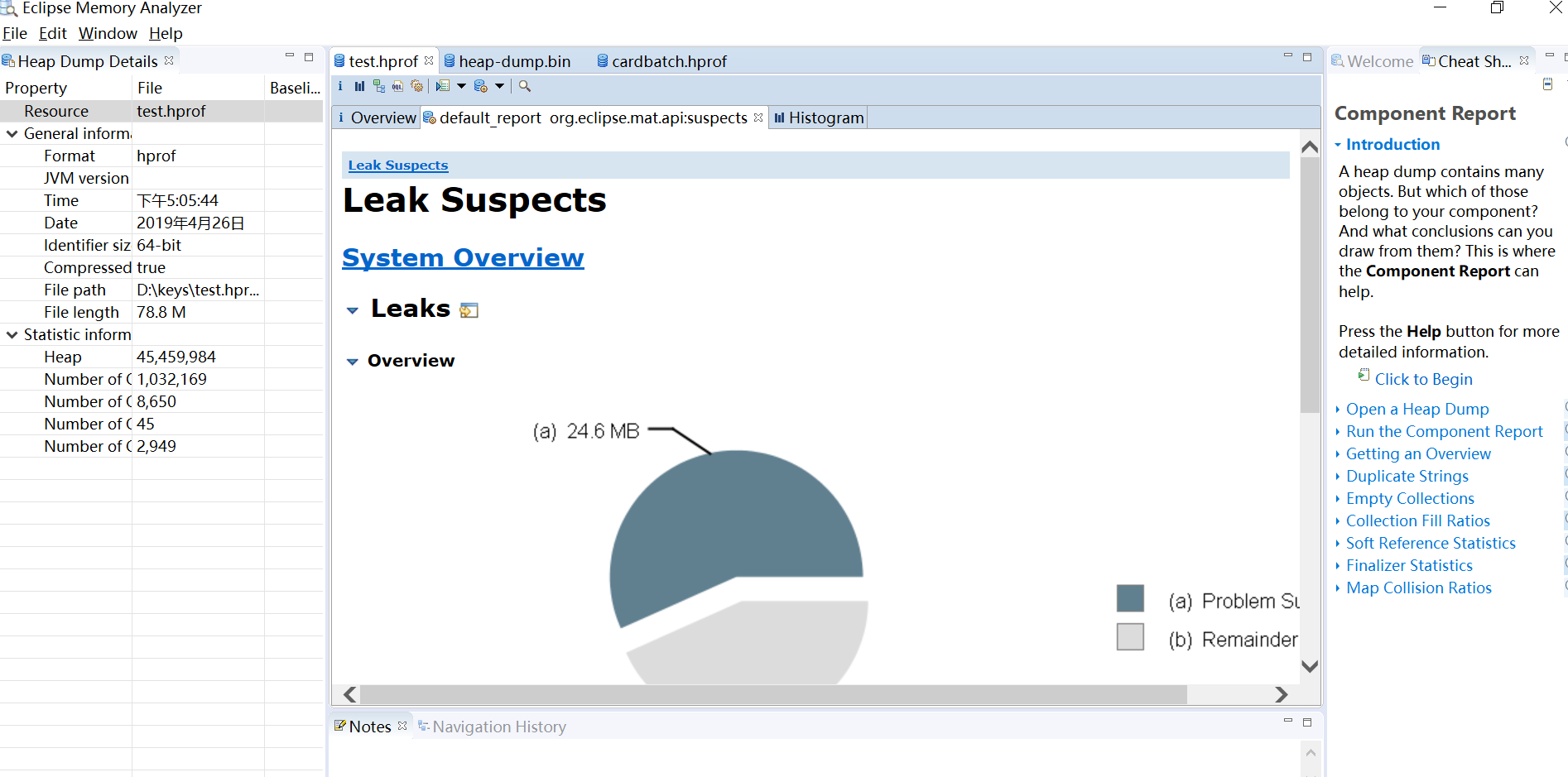Expand the Collection Fill Ratios step
Viewport: 1568px width, 777px height.
(x=1338, y=520)
